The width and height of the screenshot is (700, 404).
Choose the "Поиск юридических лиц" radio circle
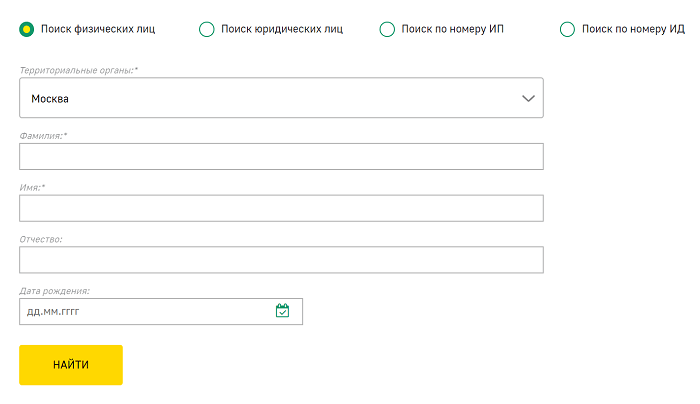[207, 29]
